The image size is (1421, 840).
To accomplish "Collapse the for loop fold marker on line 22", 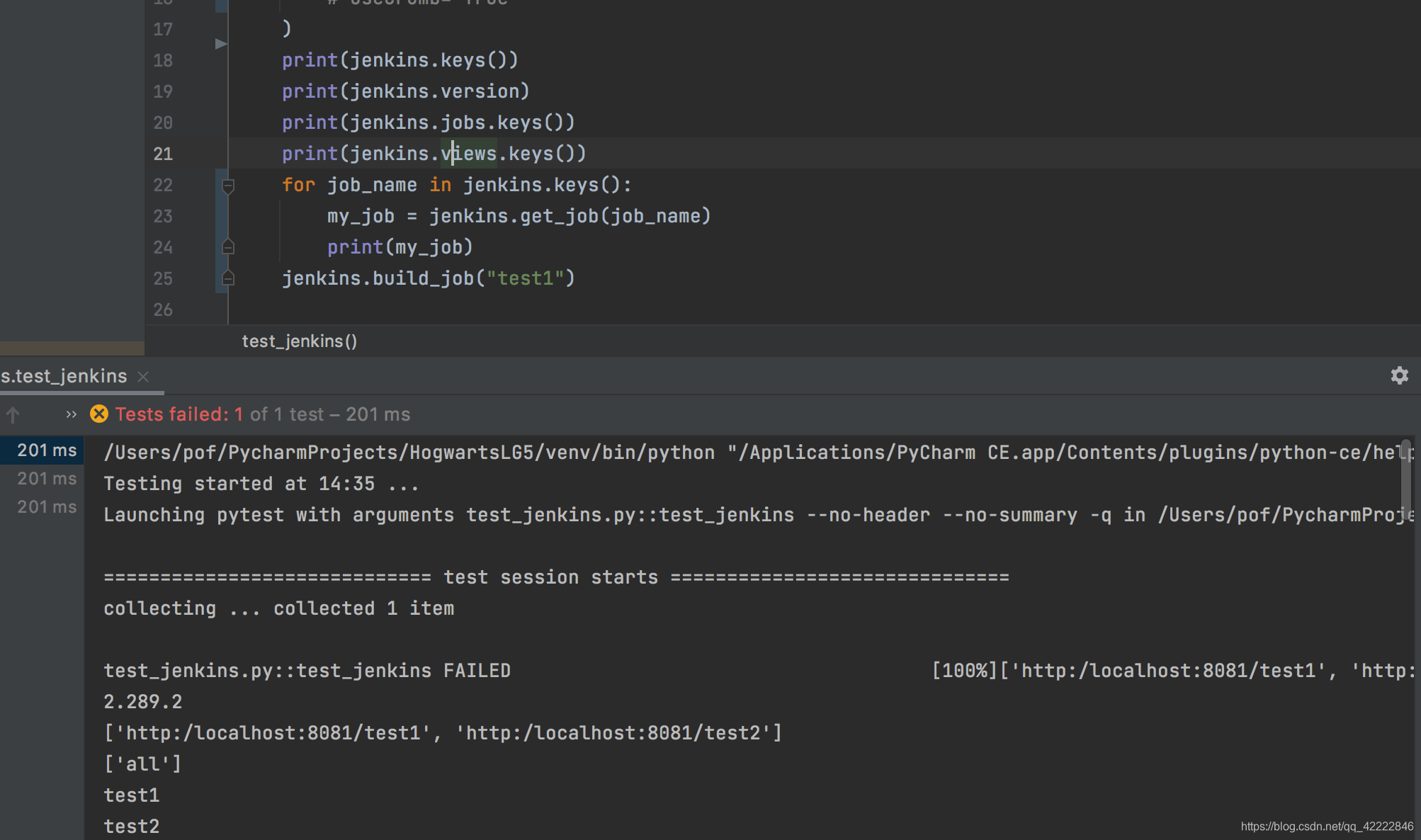I will [x=228, y=186].
